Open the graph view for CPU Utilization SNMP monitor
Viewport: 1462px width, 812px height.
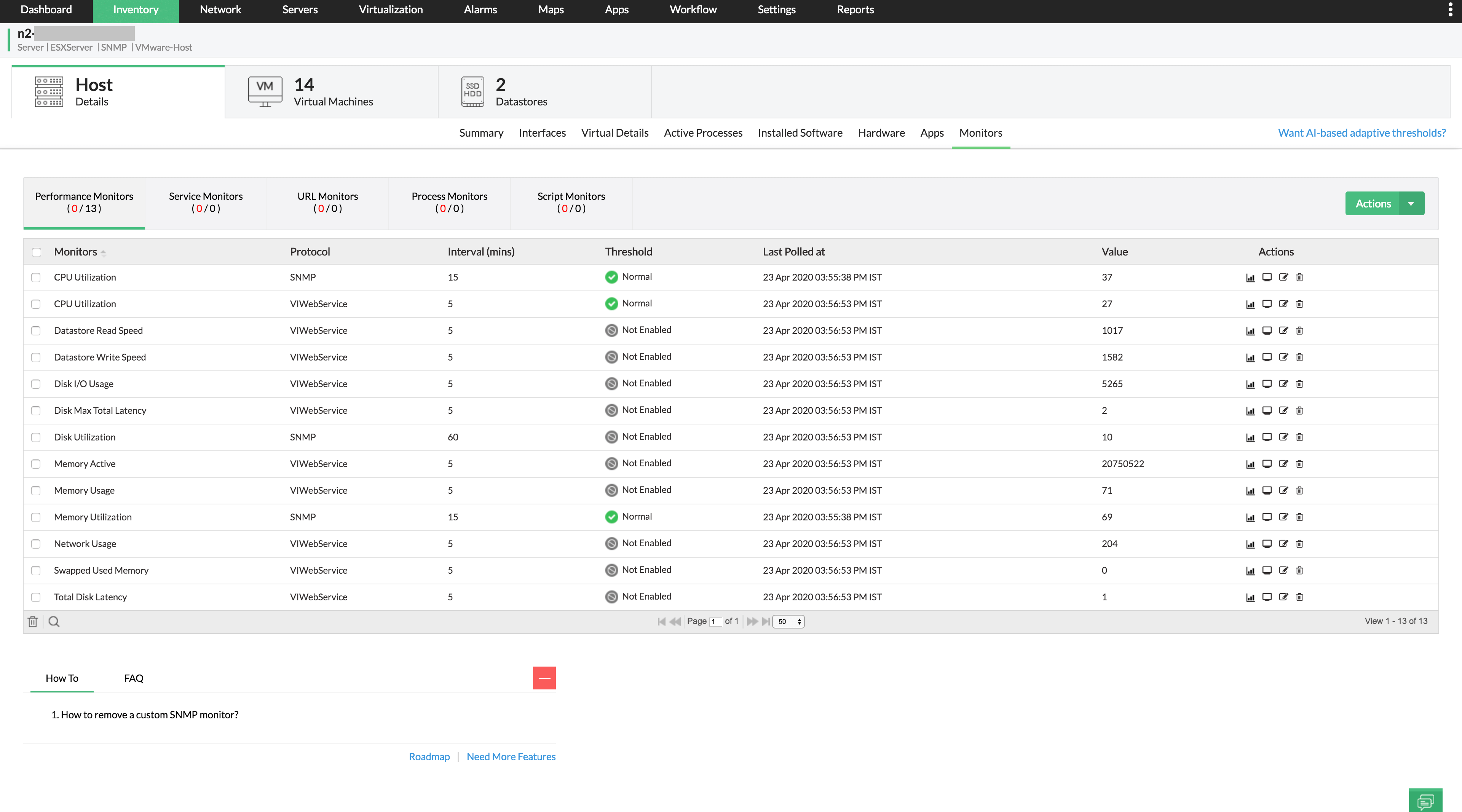[x=1250, y=278]
